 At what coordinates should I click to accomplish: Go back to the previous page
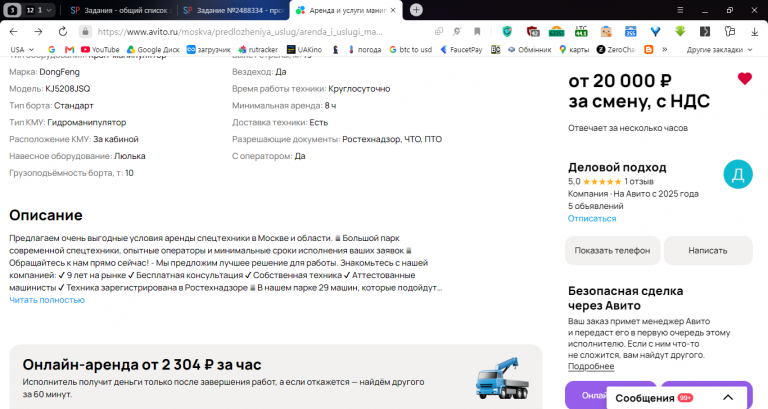[x=14, y=31]
